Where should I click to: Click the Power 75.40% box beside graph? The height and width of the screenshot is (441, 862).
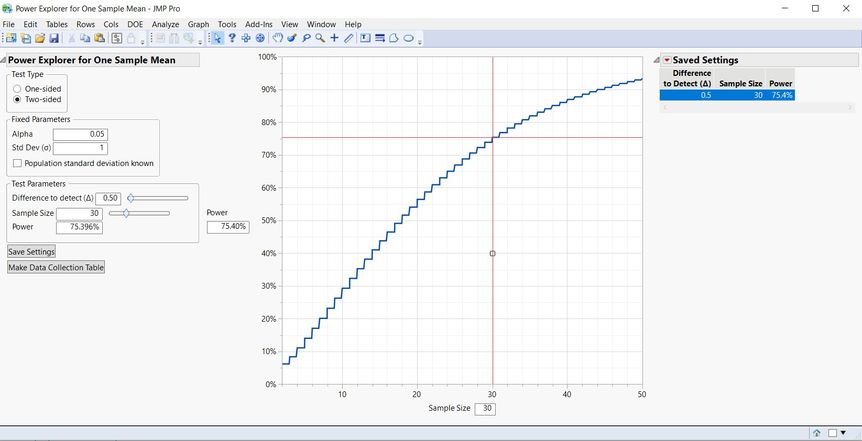pyautogui.click(x=228, y=227)
